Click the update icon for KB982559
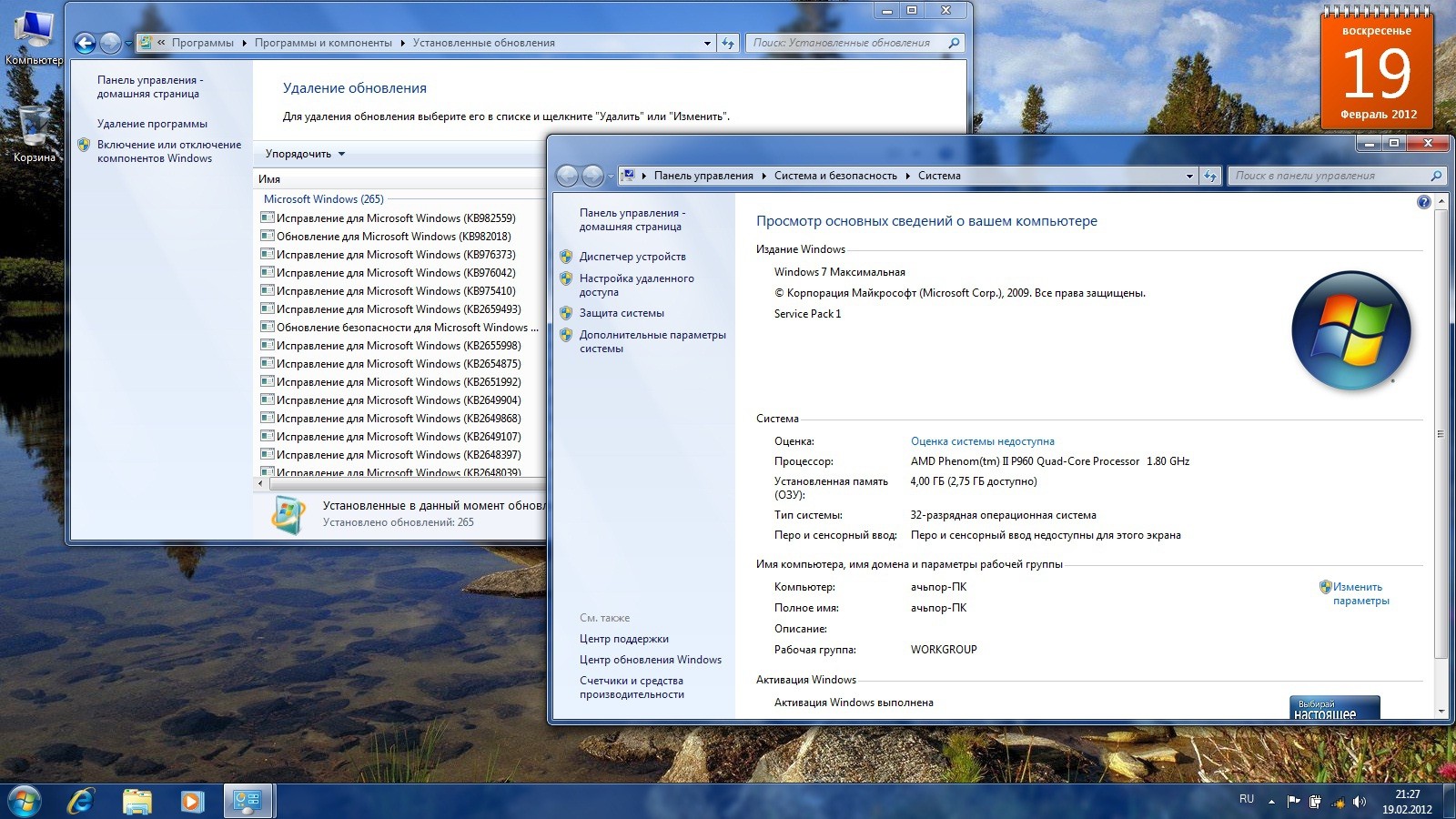1456x819 pixels. [268, 217]
